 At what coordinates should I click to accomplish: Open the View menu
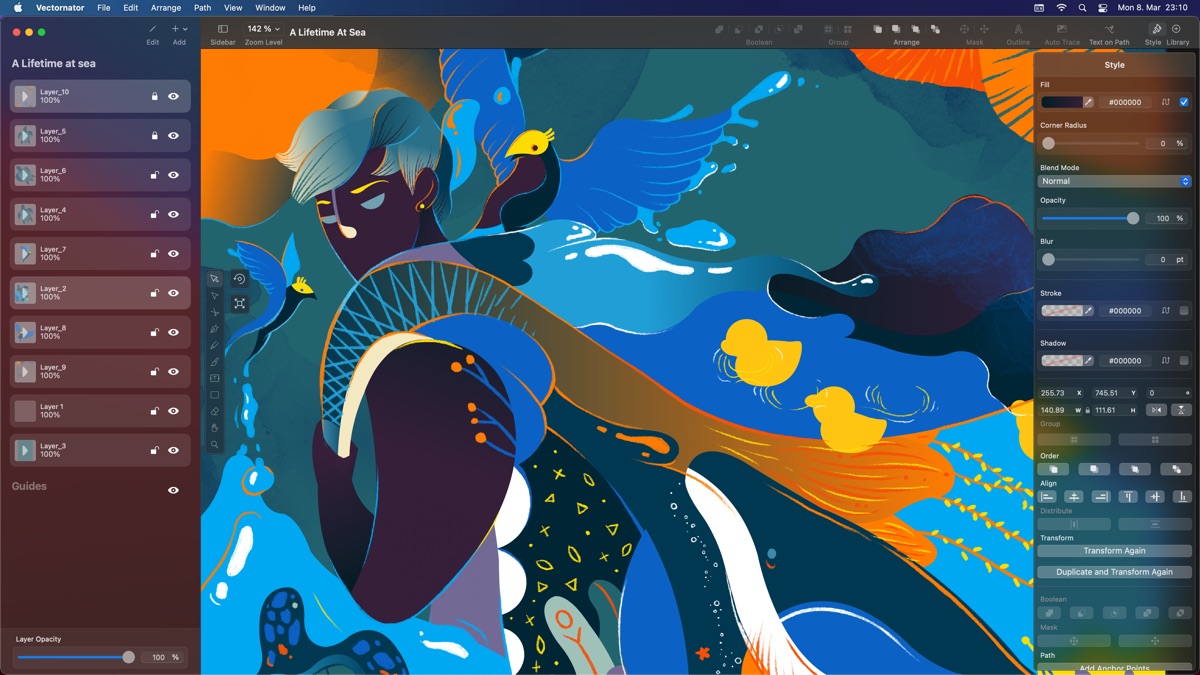[x=233, y=7]
